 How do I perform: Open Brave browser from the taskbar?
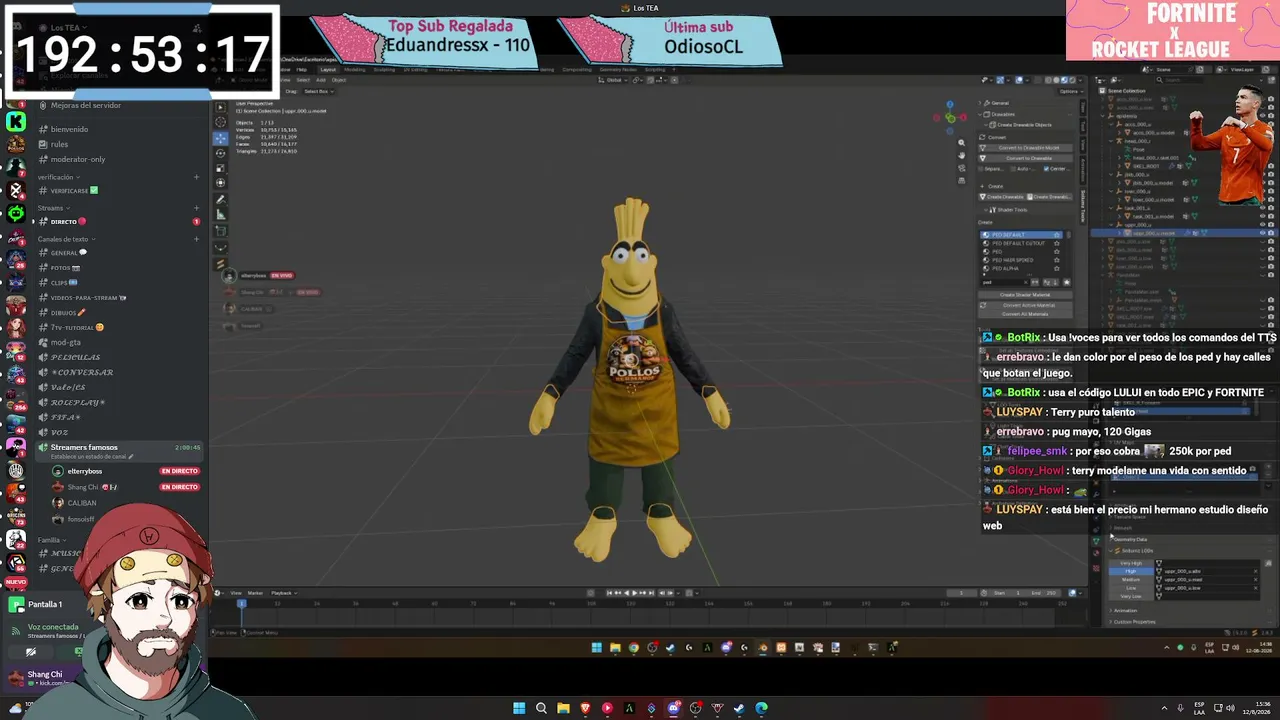585,709
